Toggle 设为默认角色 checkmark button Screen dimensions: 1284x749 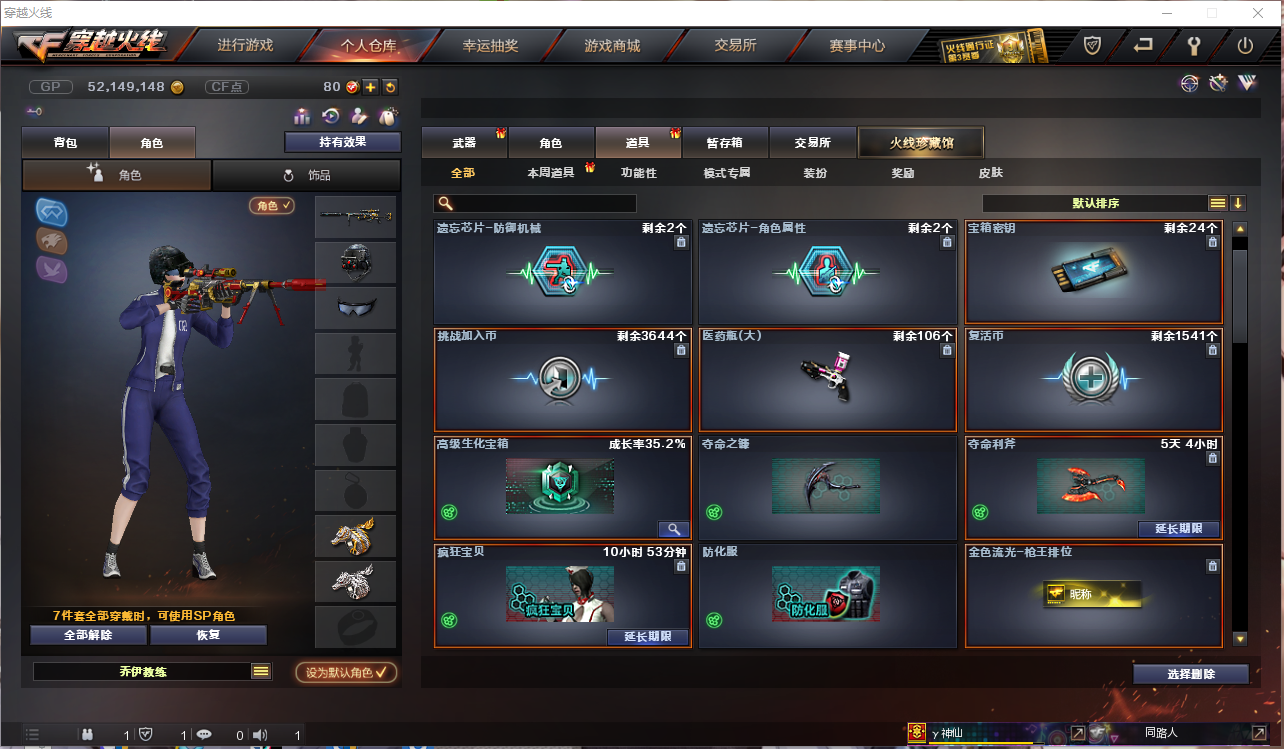point(346,672)
